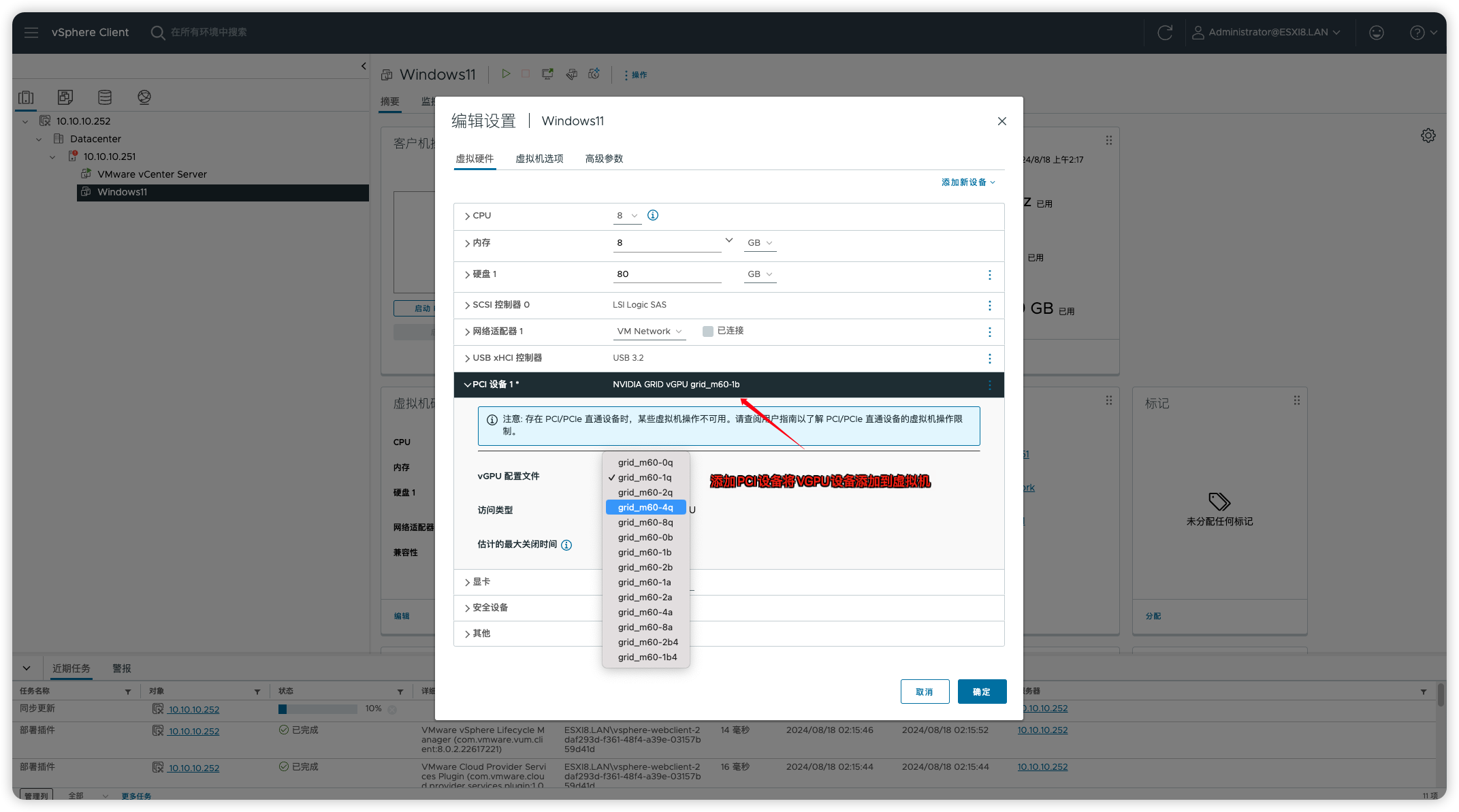Click the refresh icon in the top bar
1459x812 pixels.
coord(1165,32)
